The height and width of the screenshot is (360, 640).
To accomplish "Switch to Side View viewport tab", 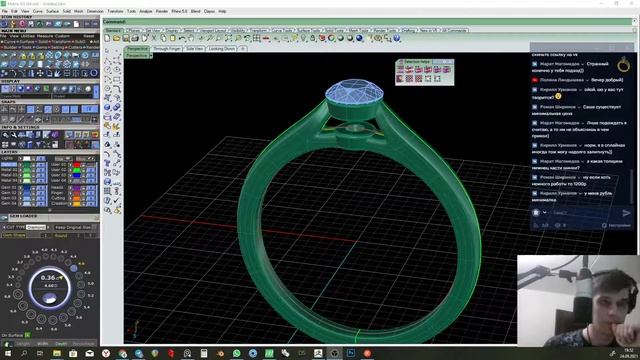I will tap(194, 49).
